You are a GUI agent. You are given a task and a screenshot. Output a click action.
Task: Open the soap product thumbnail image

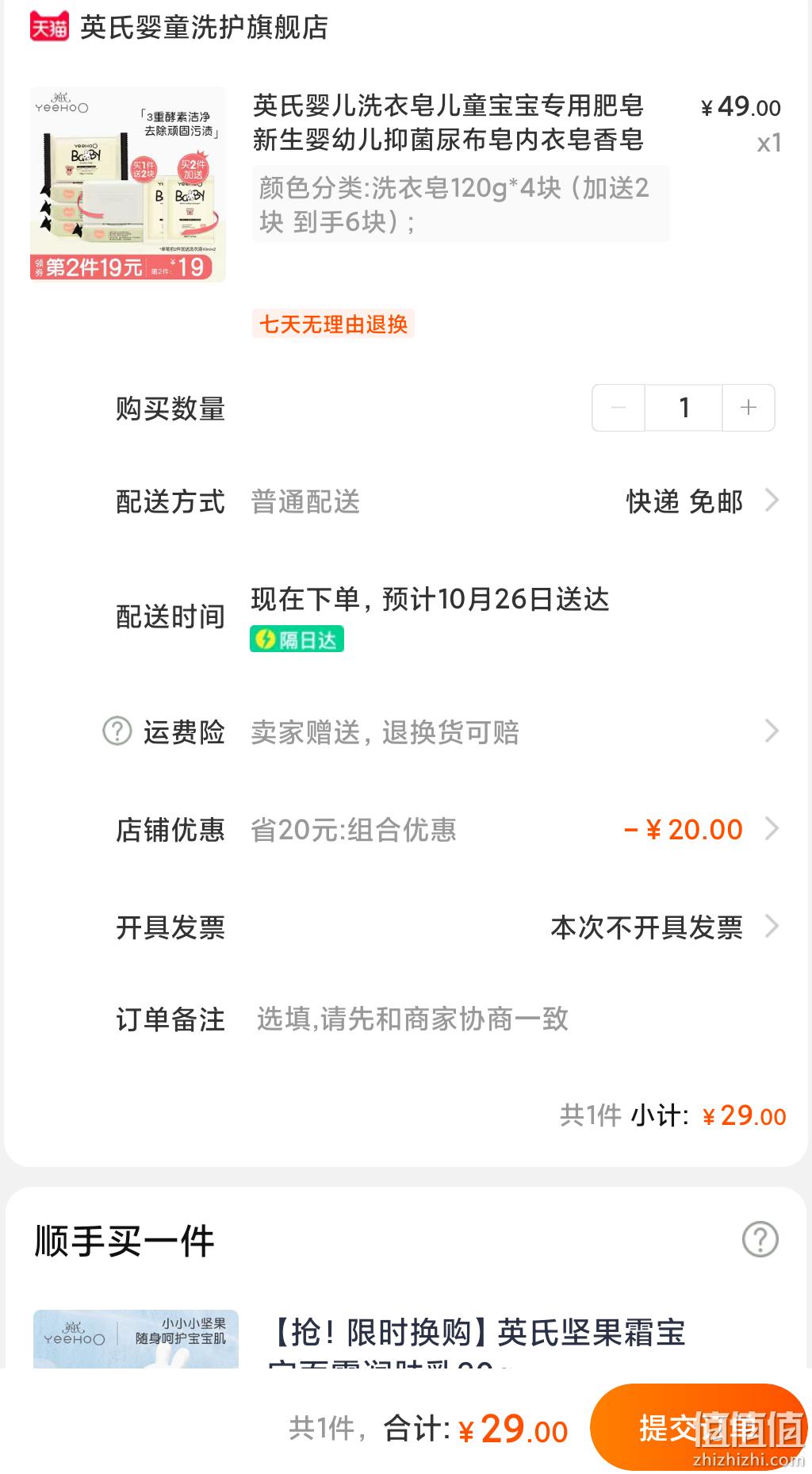coord(128,184)
